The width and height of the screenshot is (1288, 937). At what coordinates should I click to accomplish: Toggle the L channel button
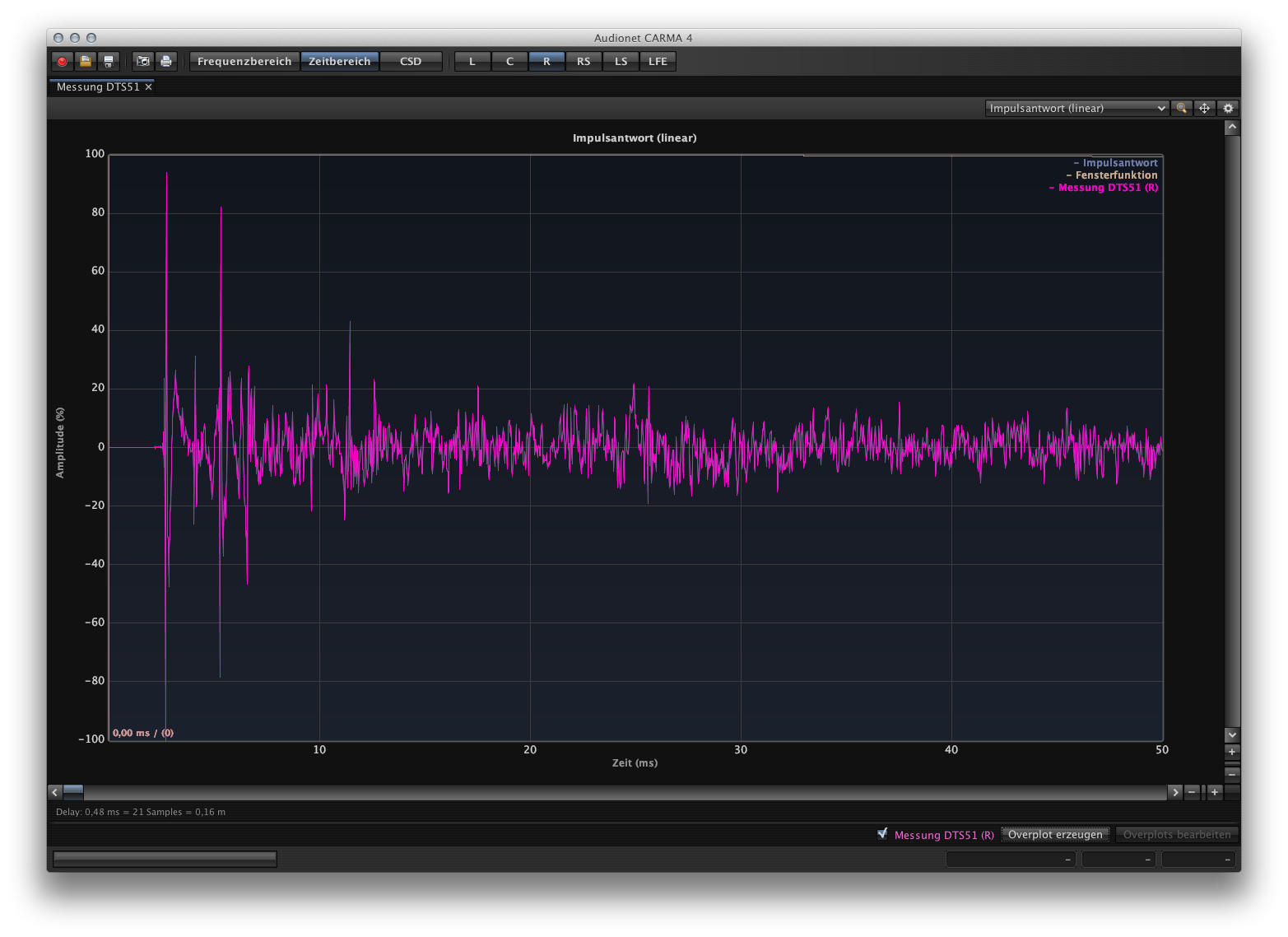472,62
